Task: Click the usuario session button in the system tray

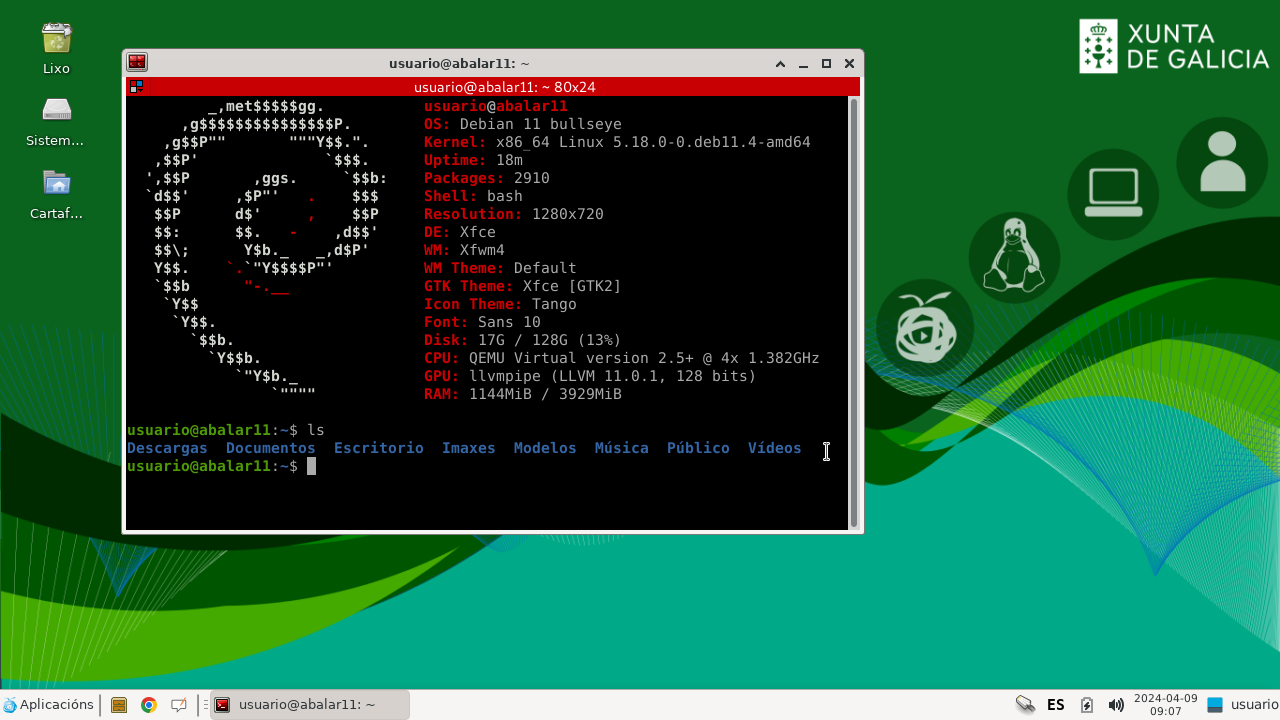Action: tap(1240, 704)
